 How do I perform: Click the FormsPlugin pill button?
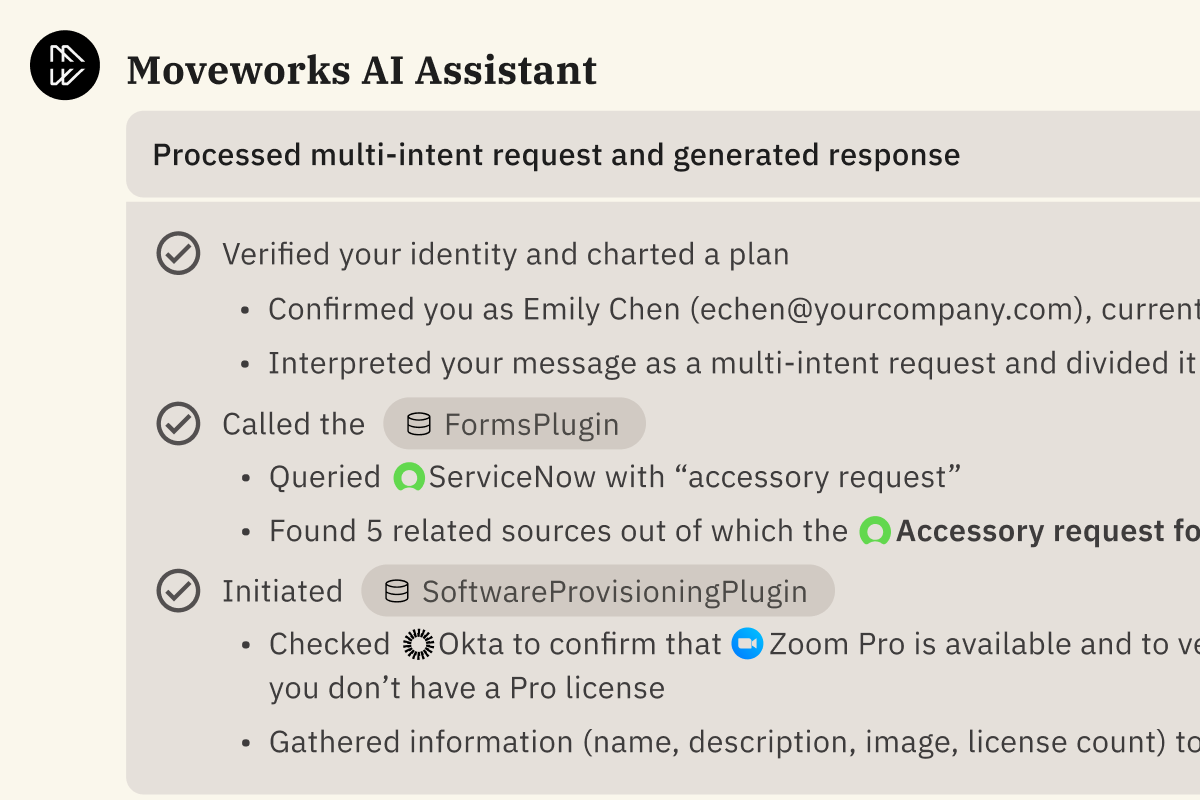(x=514, y=423)
